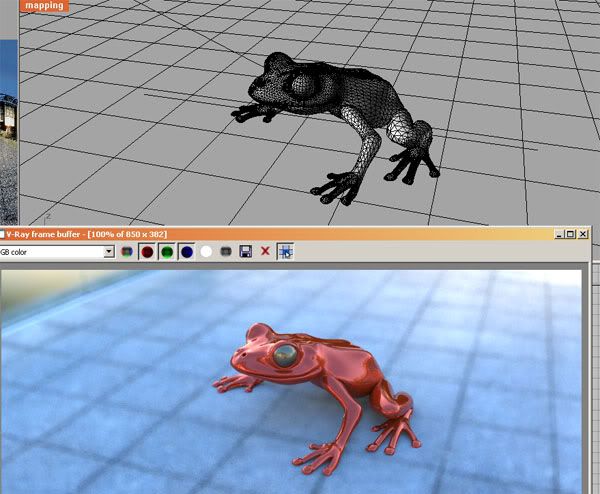Maximize the V-Ray frame buffer window
Screen dimensions: 600x494
570,234
